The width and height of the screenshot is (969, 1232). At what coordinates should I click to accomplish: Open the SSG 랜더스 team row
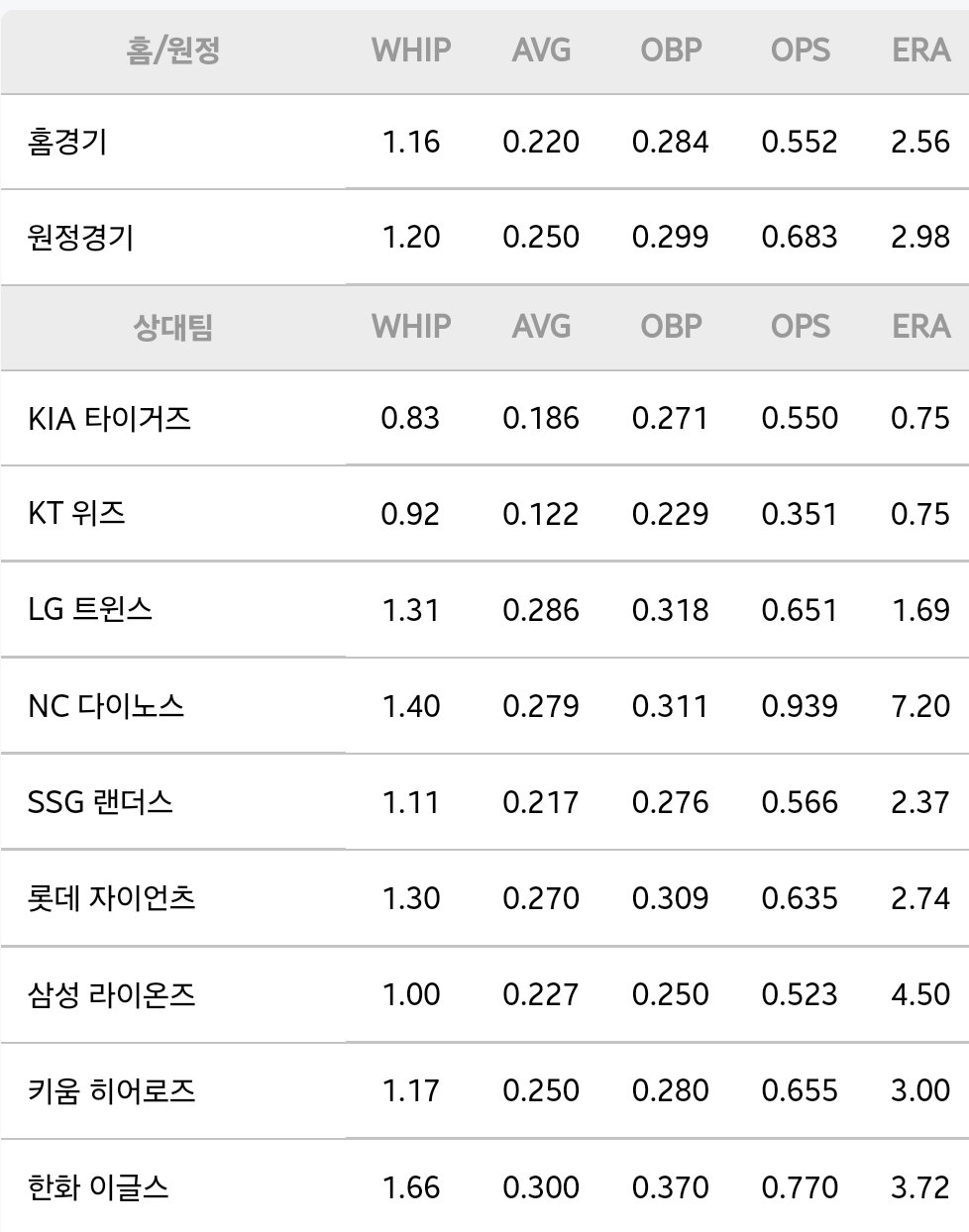click(484, 801)
